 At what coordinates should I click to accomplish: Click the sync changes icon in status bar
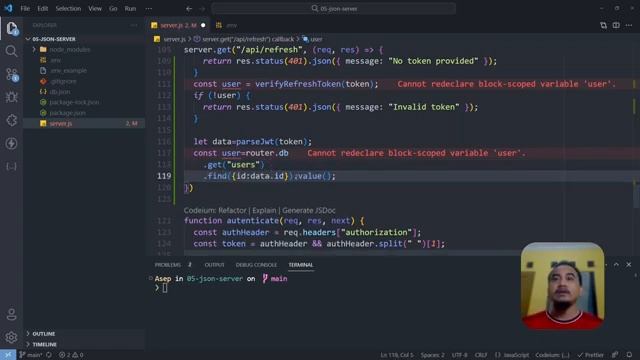(49, 355)
